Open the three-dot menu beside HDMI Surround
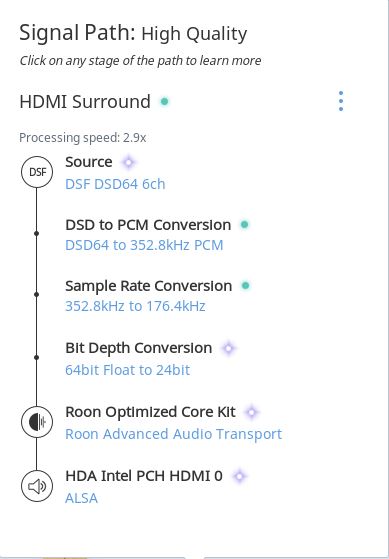 [x=341, y=101]
